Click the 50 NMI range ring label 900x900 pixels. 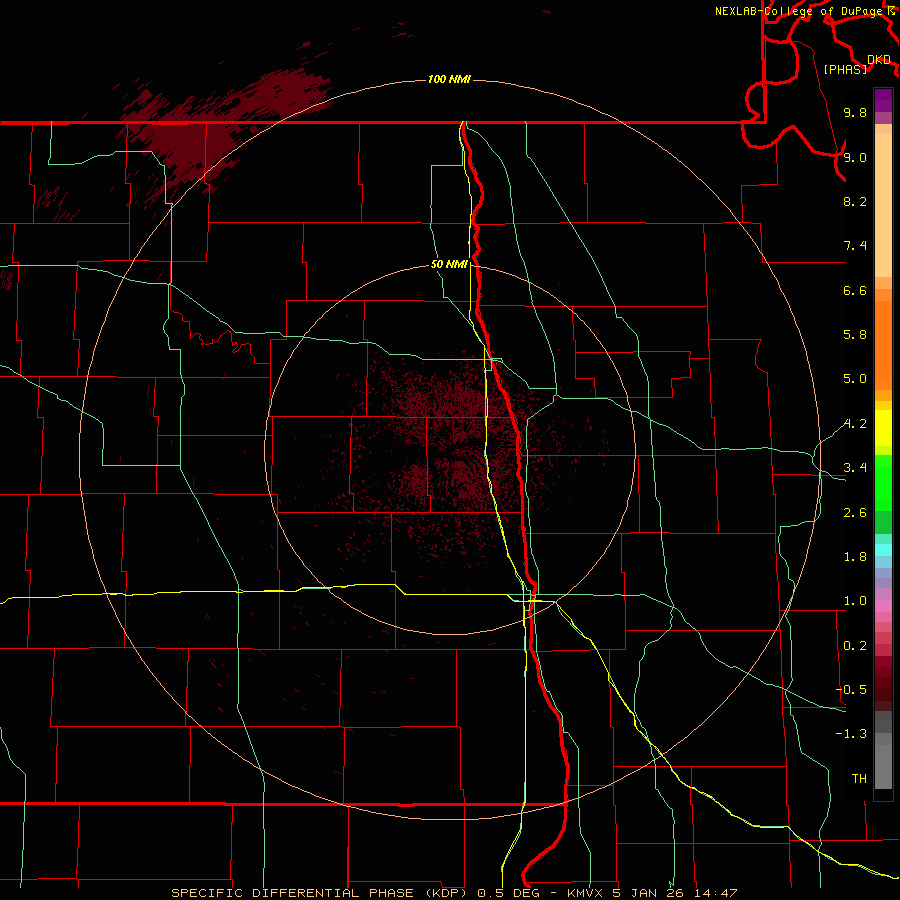click(x=449, y=264)
